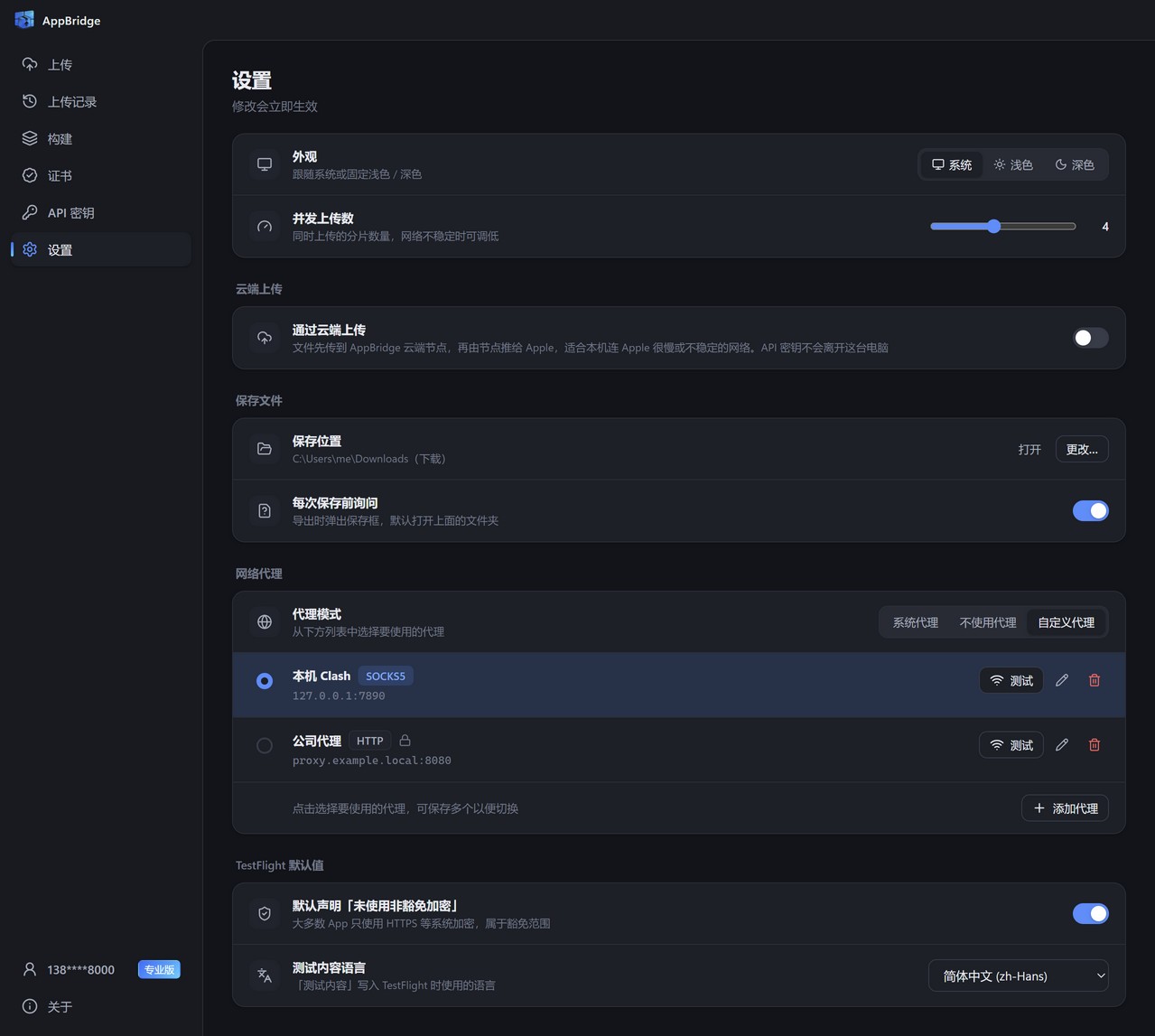Screen dimensions: 1155x1036
Task: Click the globe icon beside 代理模式
Action: (x=265, y=621)
